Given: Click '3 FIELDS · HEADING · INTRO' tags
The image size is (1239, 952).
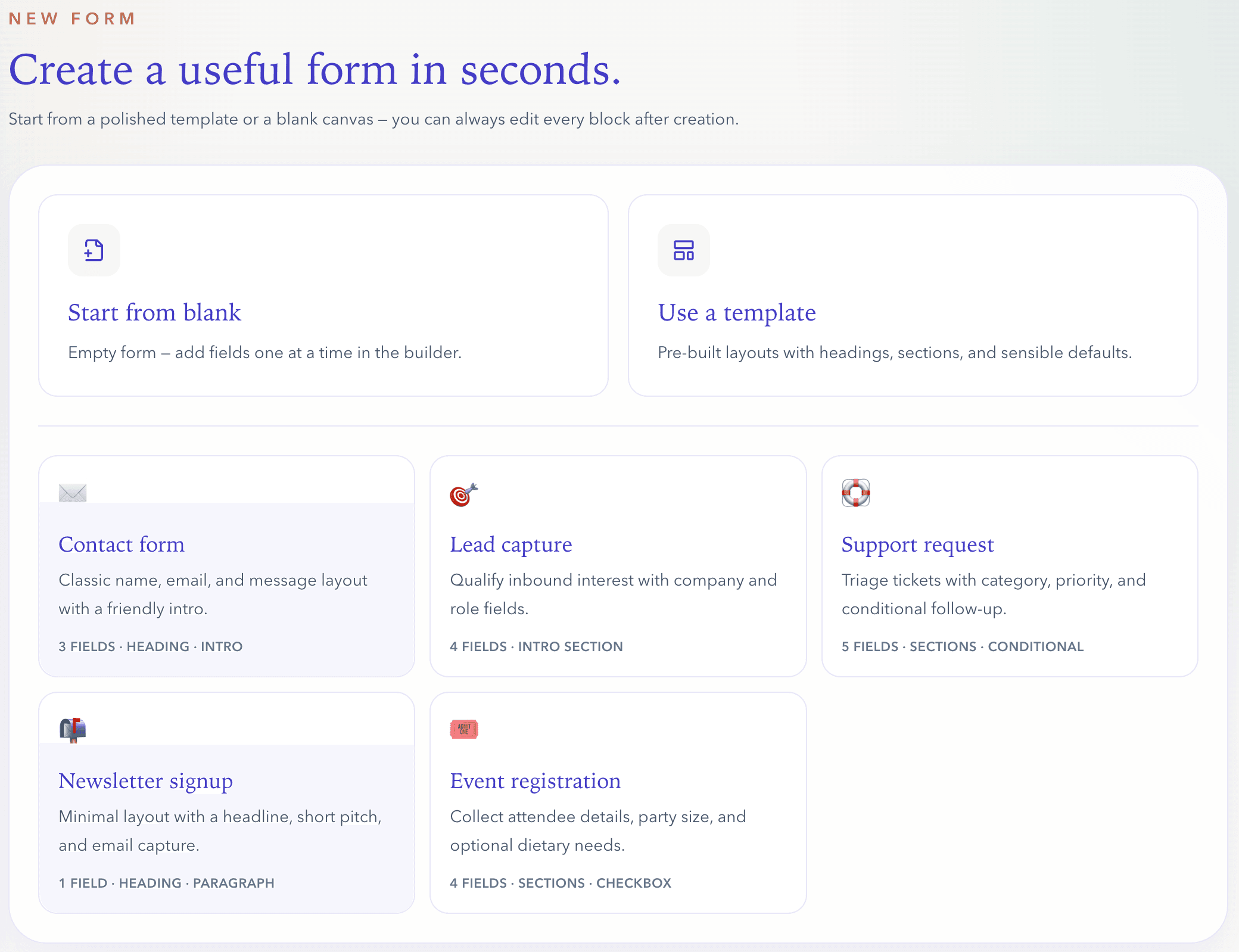Looking at the screenshot, I should (x=151, y=646).
